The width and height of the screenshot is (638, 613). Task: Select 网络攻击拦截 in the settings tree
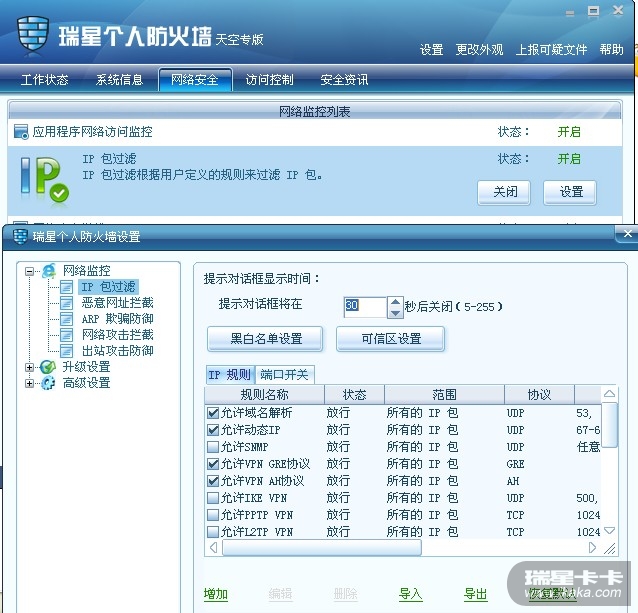tap(117, 335)
